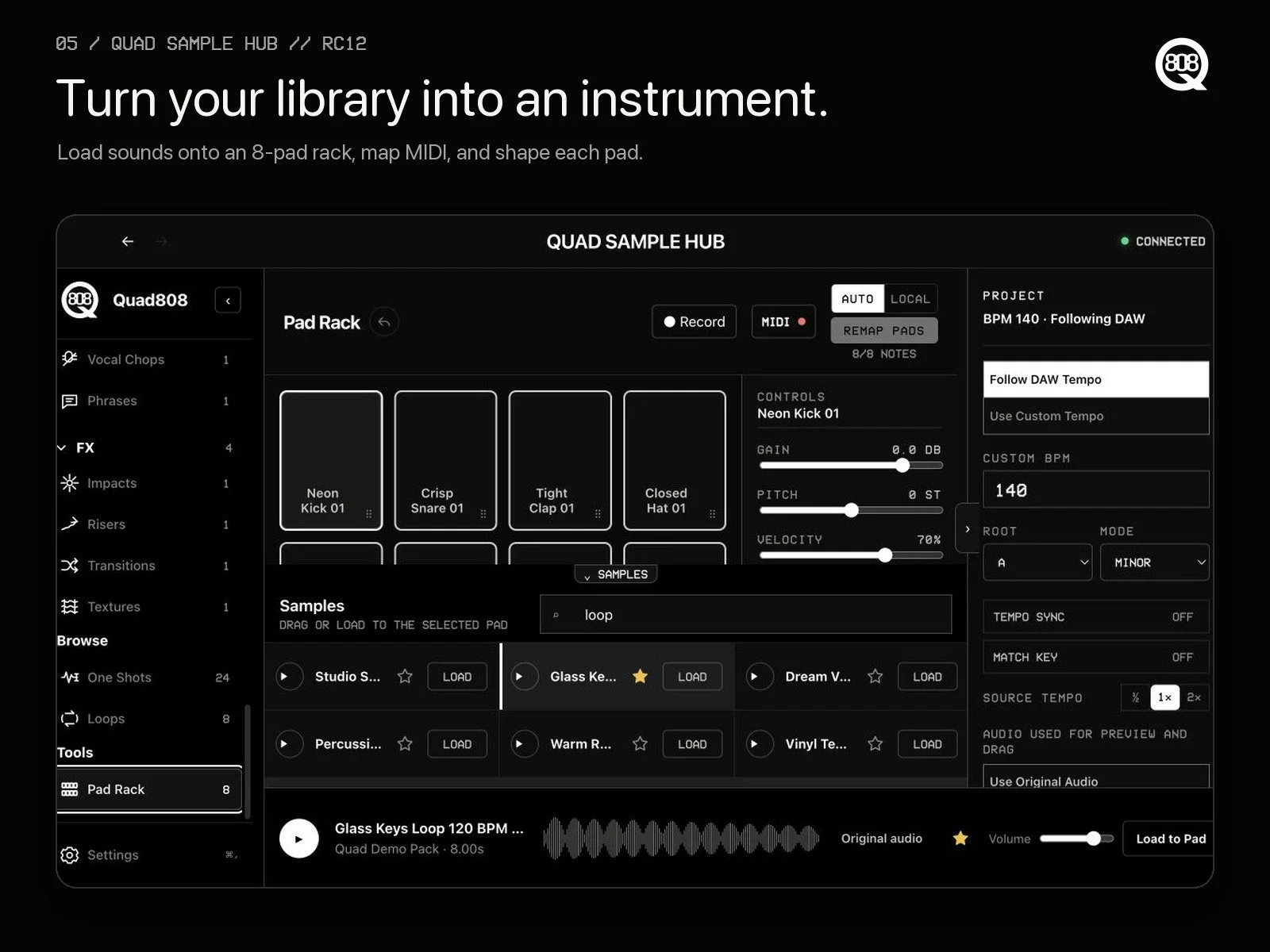Click the Custom BPM field
This screenshot has width=1270, height=952.
[1096, 490]
